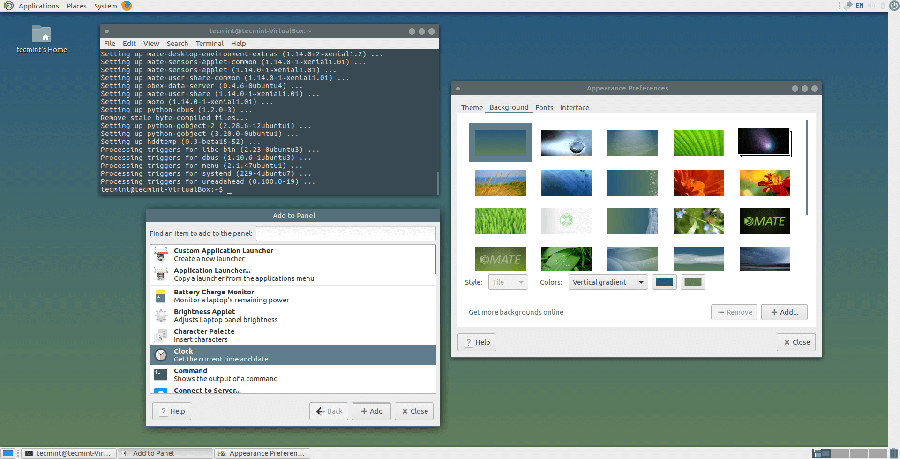Image resolution: width=900 pixels, height=459 pixels.
Task: Switch to the Theme tab
Action: (x=470, y=107)
